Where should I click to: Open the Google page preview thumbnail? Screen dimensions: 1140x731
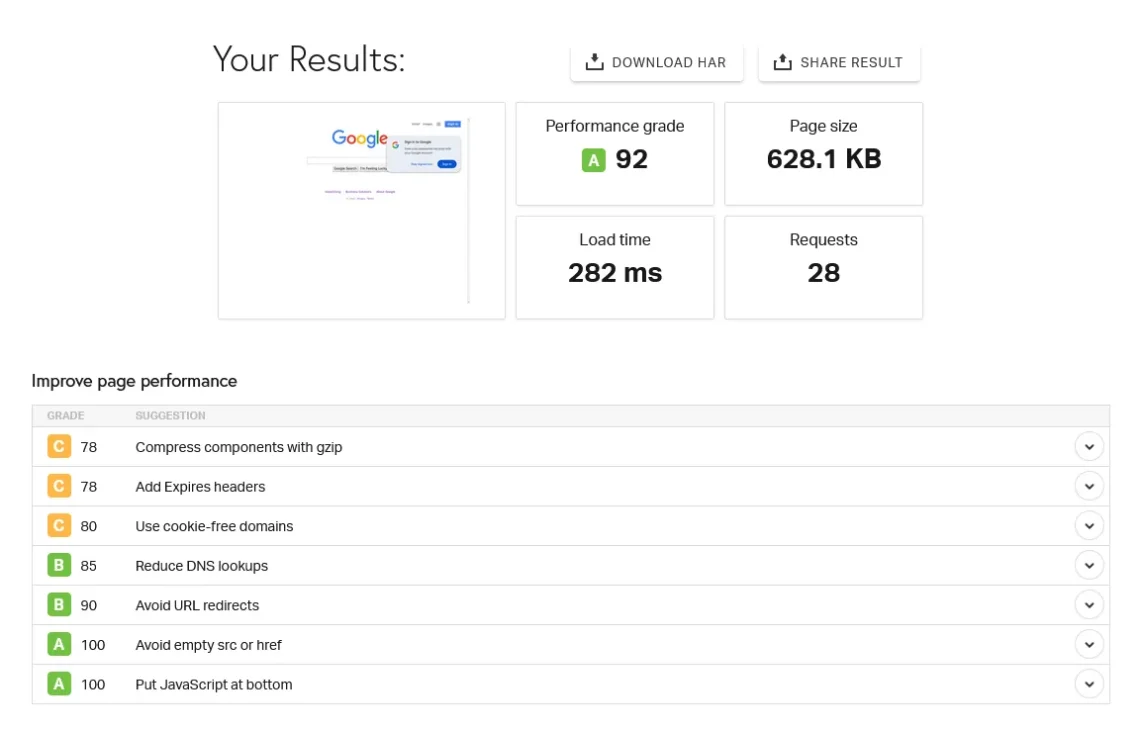tap(360, 209)
